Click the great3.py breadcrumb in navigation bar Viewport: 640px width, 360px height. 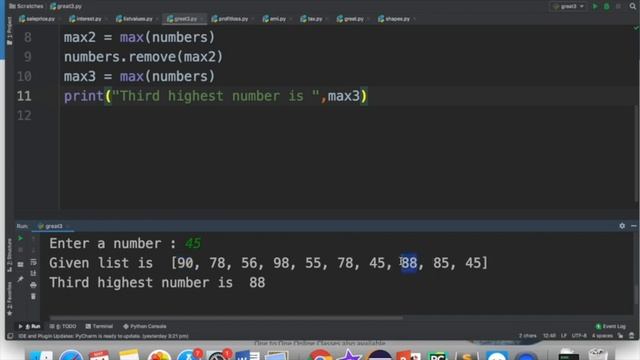click(66, 6)
